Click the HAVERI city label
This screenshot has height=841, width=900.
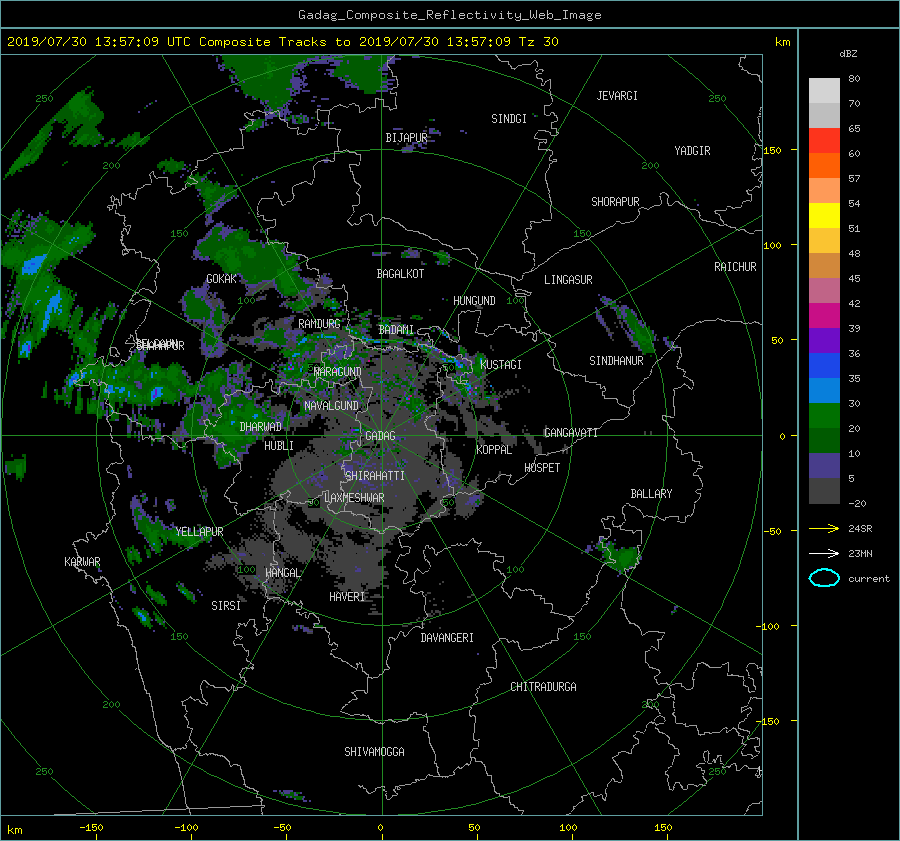pyautogui.click(x=347, y=597)
